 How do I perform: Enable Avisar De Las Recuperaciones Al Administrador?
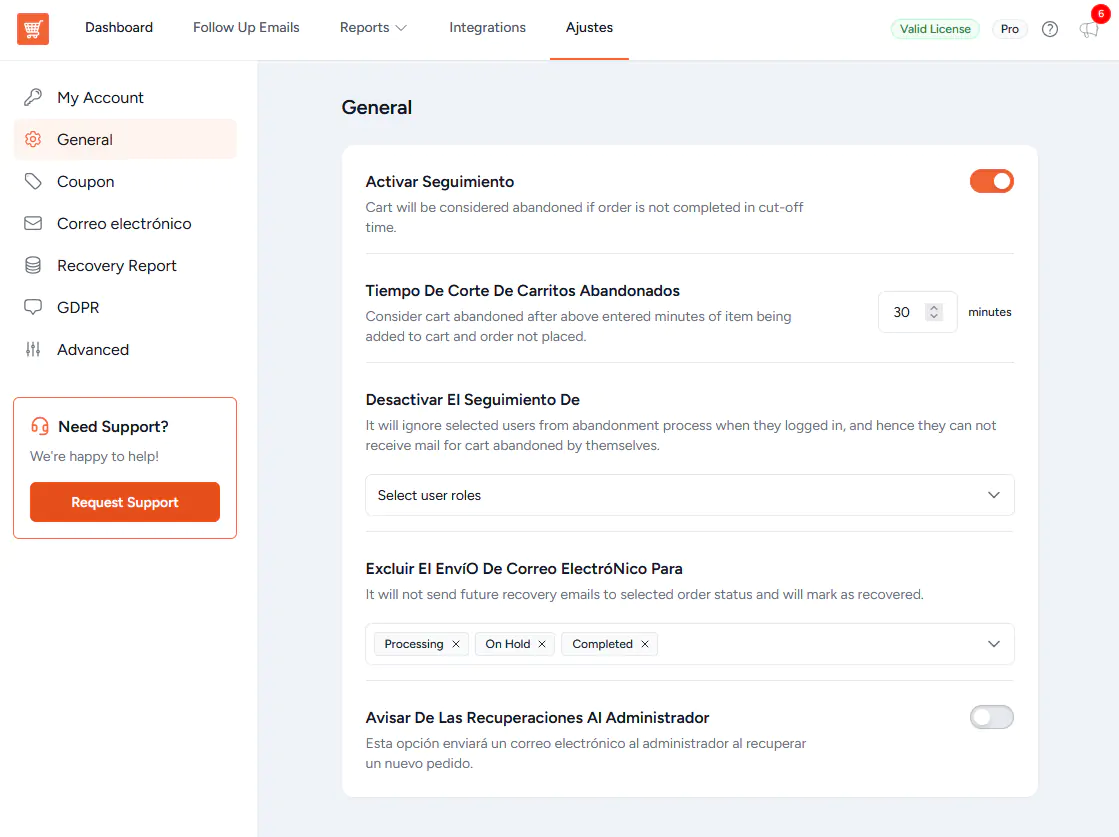pos(991,717)
